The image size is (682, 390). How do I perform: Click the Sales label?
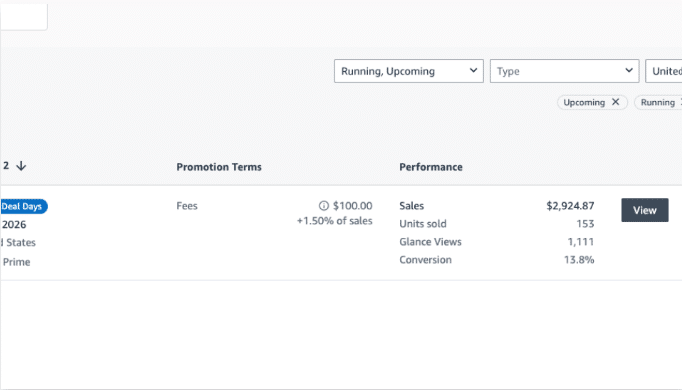tap(411, 206)
